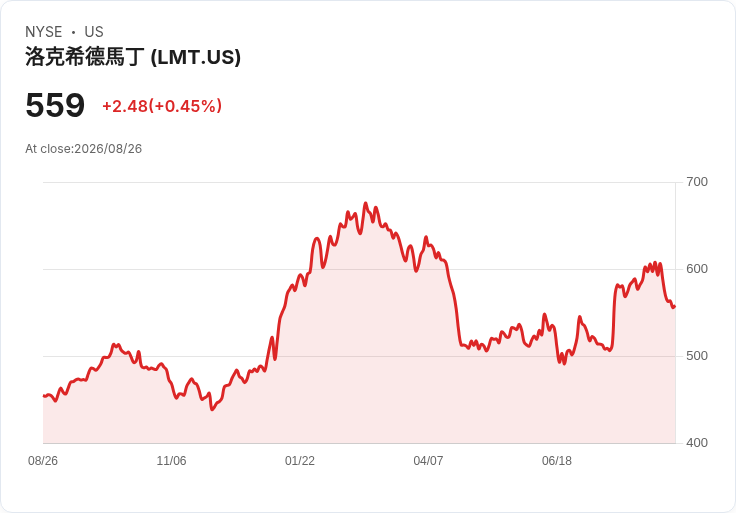Click the current price 559
The image size is (736, 513).
click(55, 105)
